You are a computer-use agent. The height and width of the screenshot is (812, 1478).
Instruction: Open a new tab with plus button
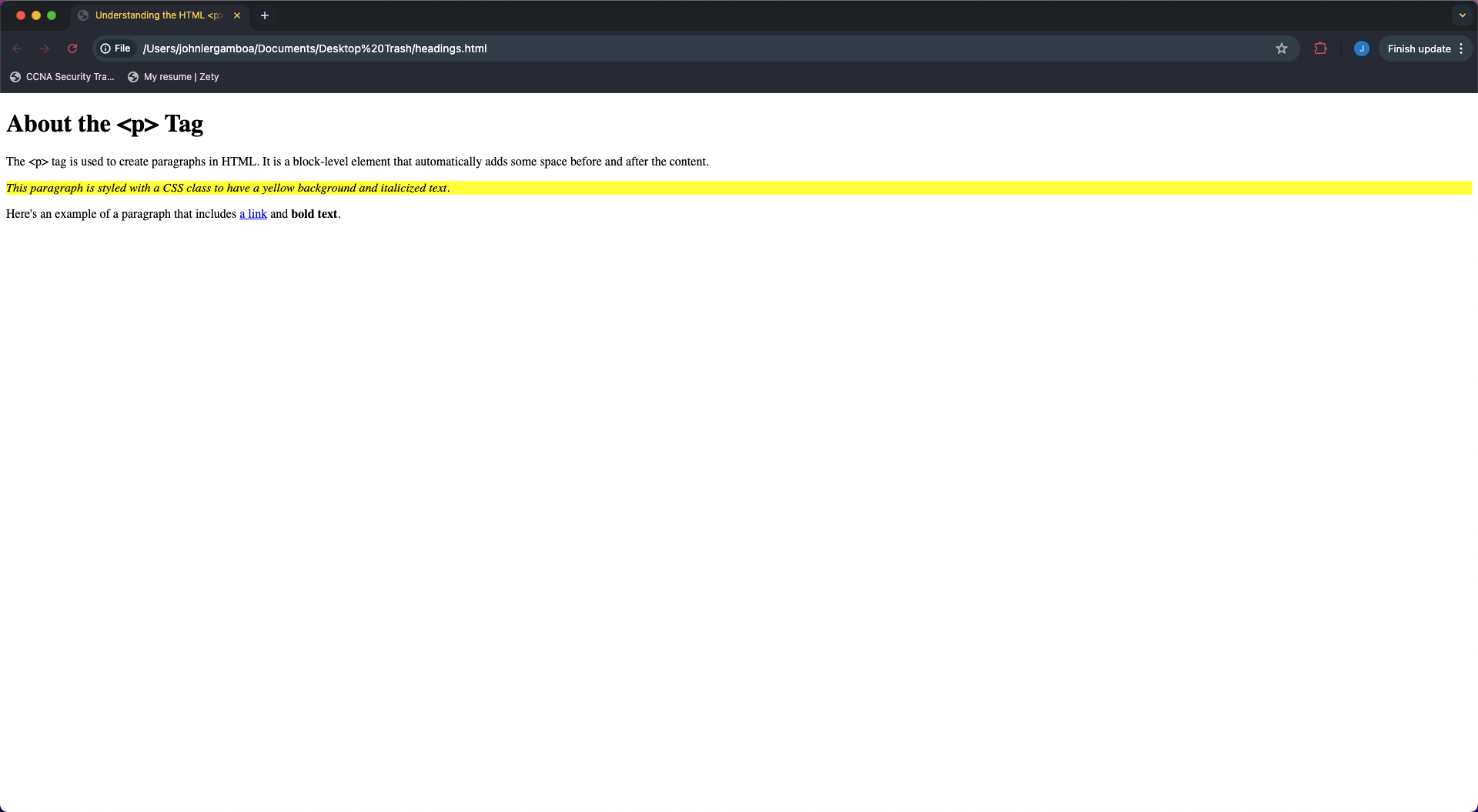(x=265, y=15)
